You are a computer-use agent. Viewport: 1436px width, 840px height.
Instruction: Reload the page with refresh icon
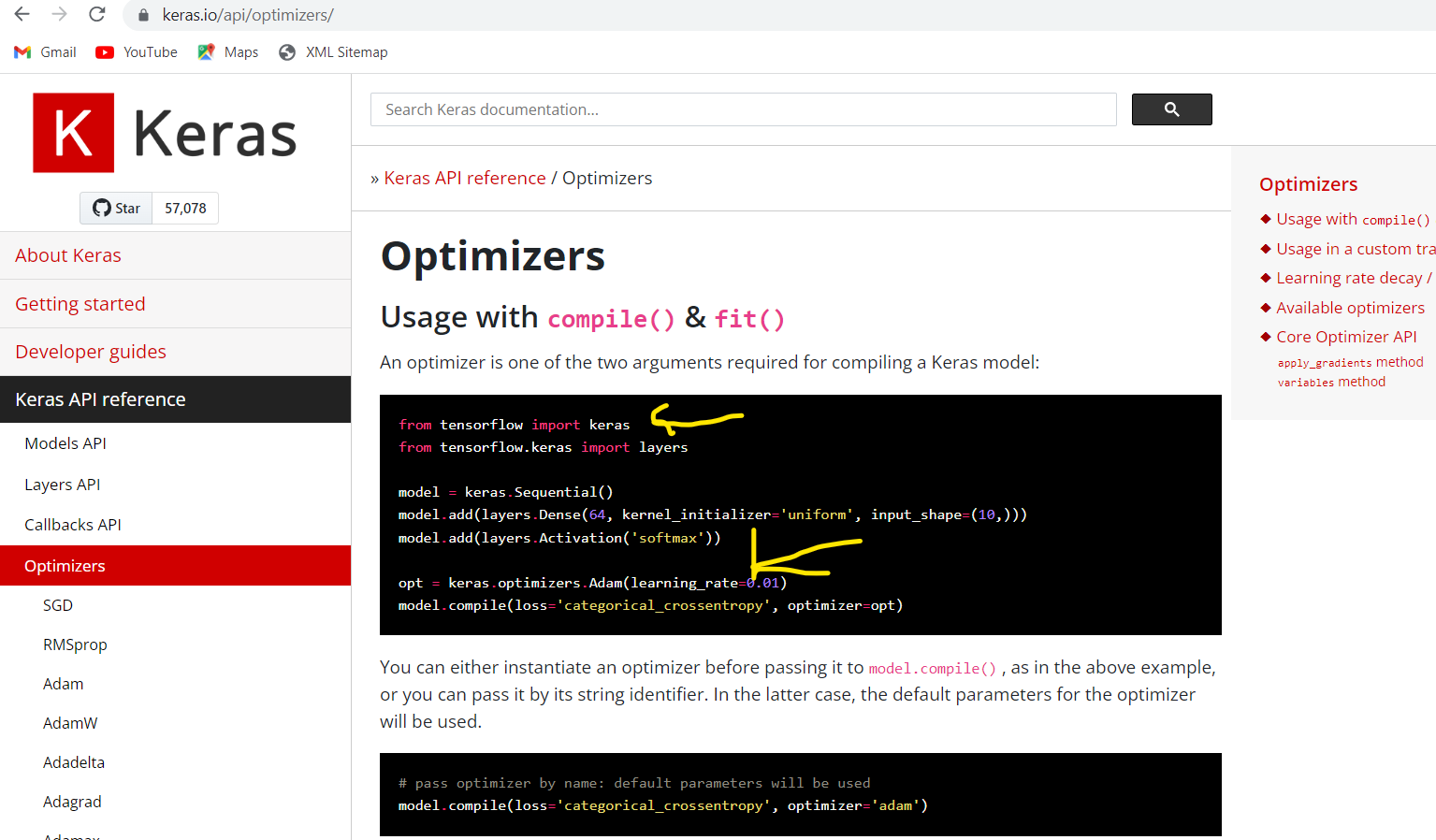click(97, 14)
